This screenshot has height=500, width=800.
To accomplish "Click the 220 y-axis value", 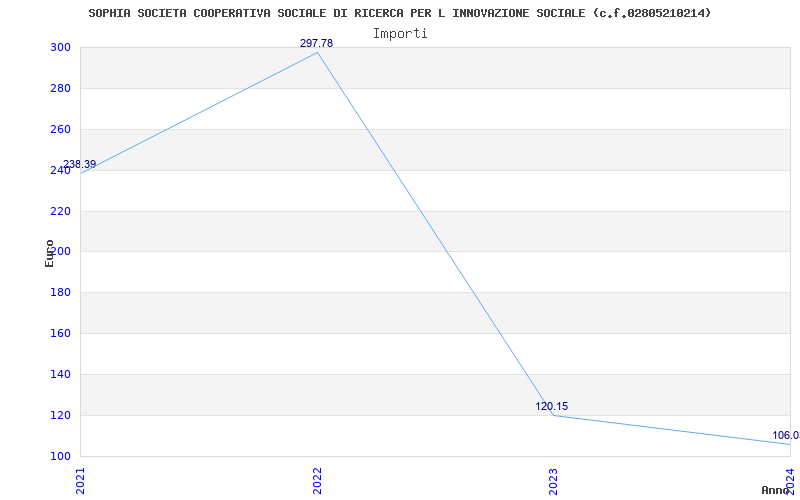I will point(60,211).
